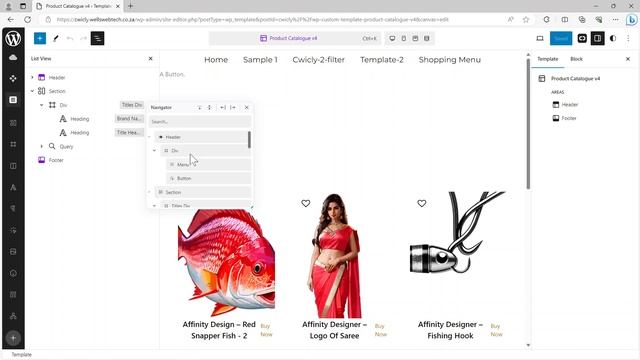Switch to the Template tab
Screen dimensions: 640x360
[x=547, y=59]
